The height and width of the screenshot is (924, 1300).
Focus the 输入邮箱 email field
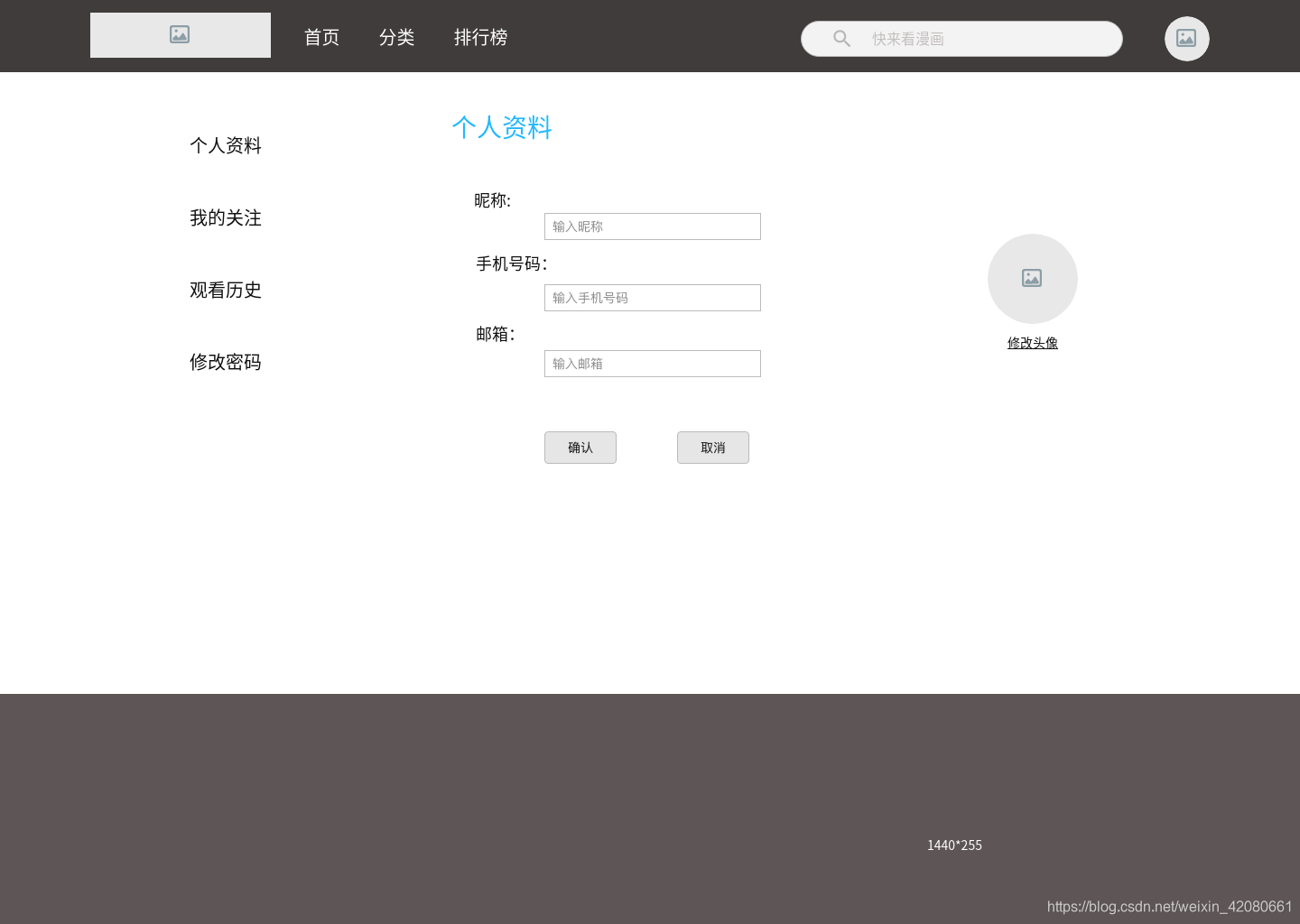[x=653, y=364]
